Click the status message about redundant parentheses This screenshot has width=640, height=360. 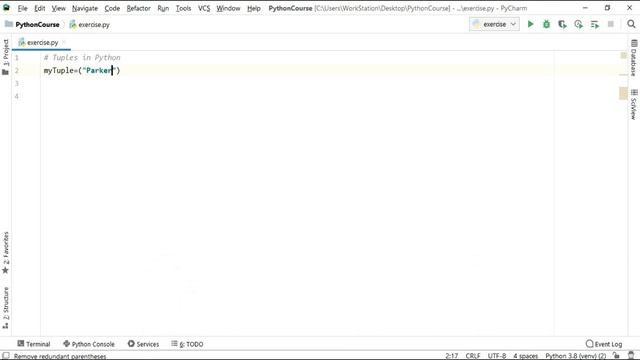coord(60,356)
